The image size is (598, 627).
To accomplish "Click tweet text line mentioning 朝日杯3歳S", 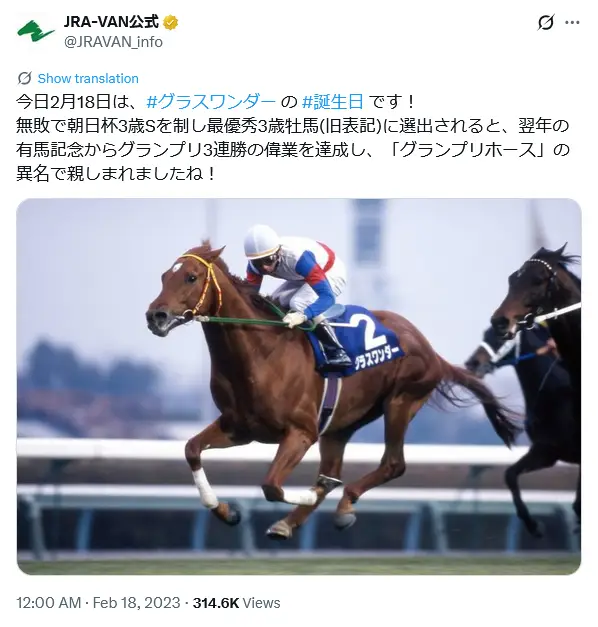I will (292, 126).
